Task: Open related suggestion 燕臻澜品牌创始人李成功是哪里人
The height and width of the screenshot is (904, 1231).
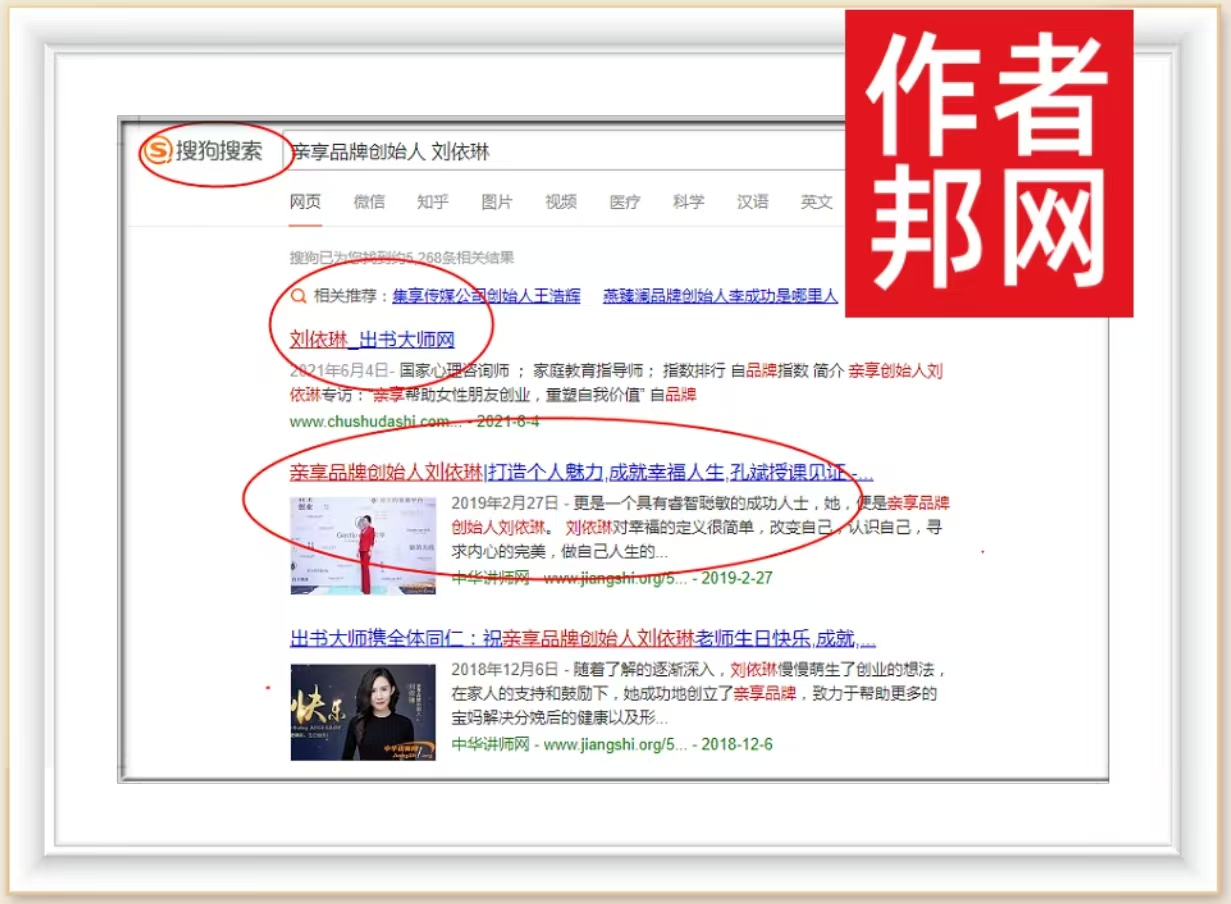Action: pyautogui.click(x=720, y=296)
